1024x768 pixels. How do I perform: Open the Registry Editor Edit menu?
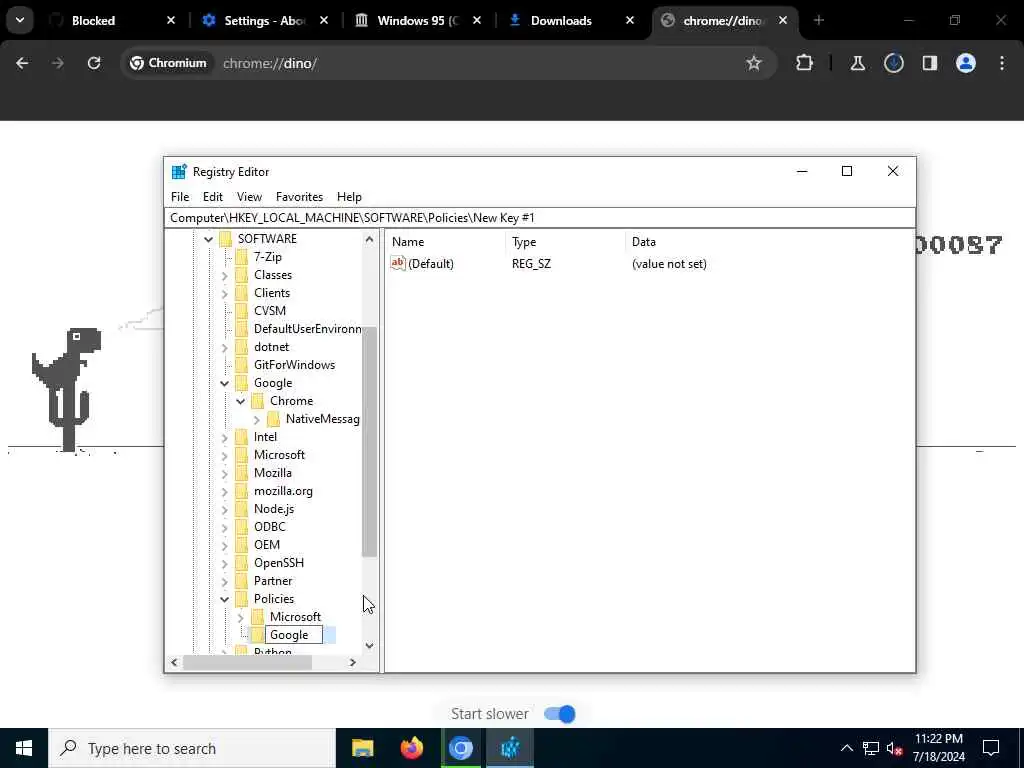pos(213,197)
